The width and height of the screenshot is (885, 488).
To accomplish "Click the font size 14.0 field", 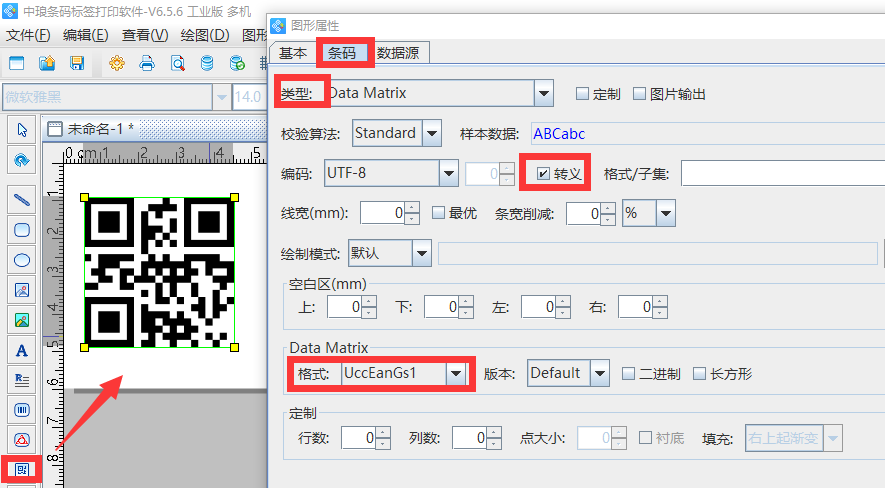I will (248, 97).
